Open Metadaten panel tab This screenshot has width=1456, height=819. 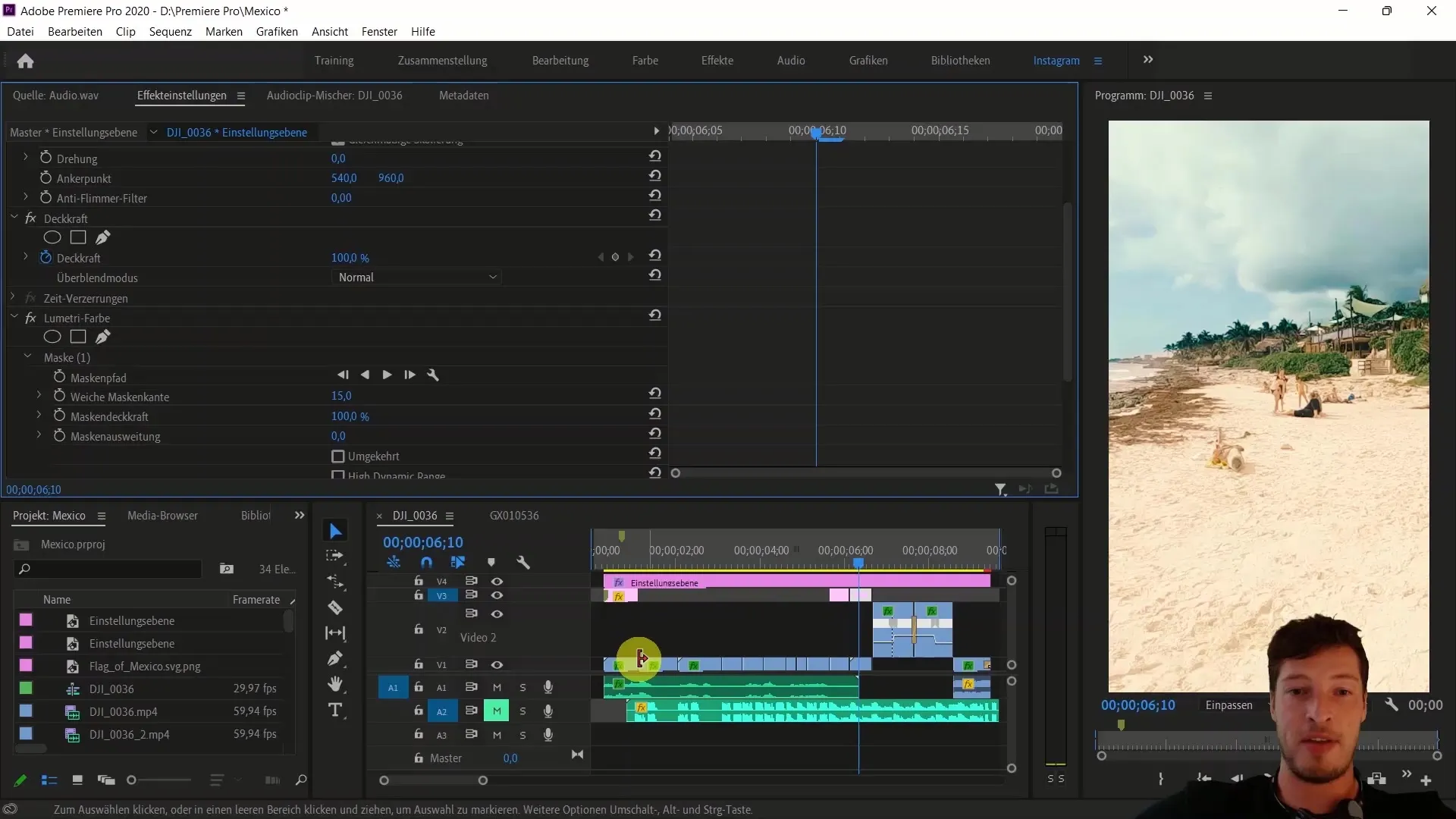pyautogui.click(x=463, y=96)
